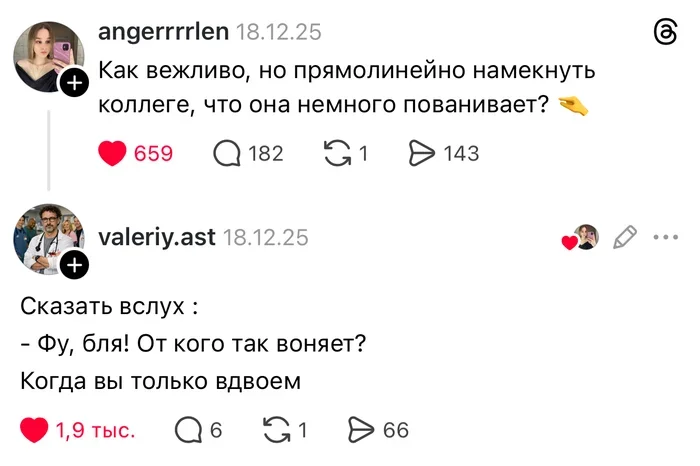This screenshot has width=700, height=466.
Task: Open comments on angerrrrlen's post
Action: (x=228, y=153)
